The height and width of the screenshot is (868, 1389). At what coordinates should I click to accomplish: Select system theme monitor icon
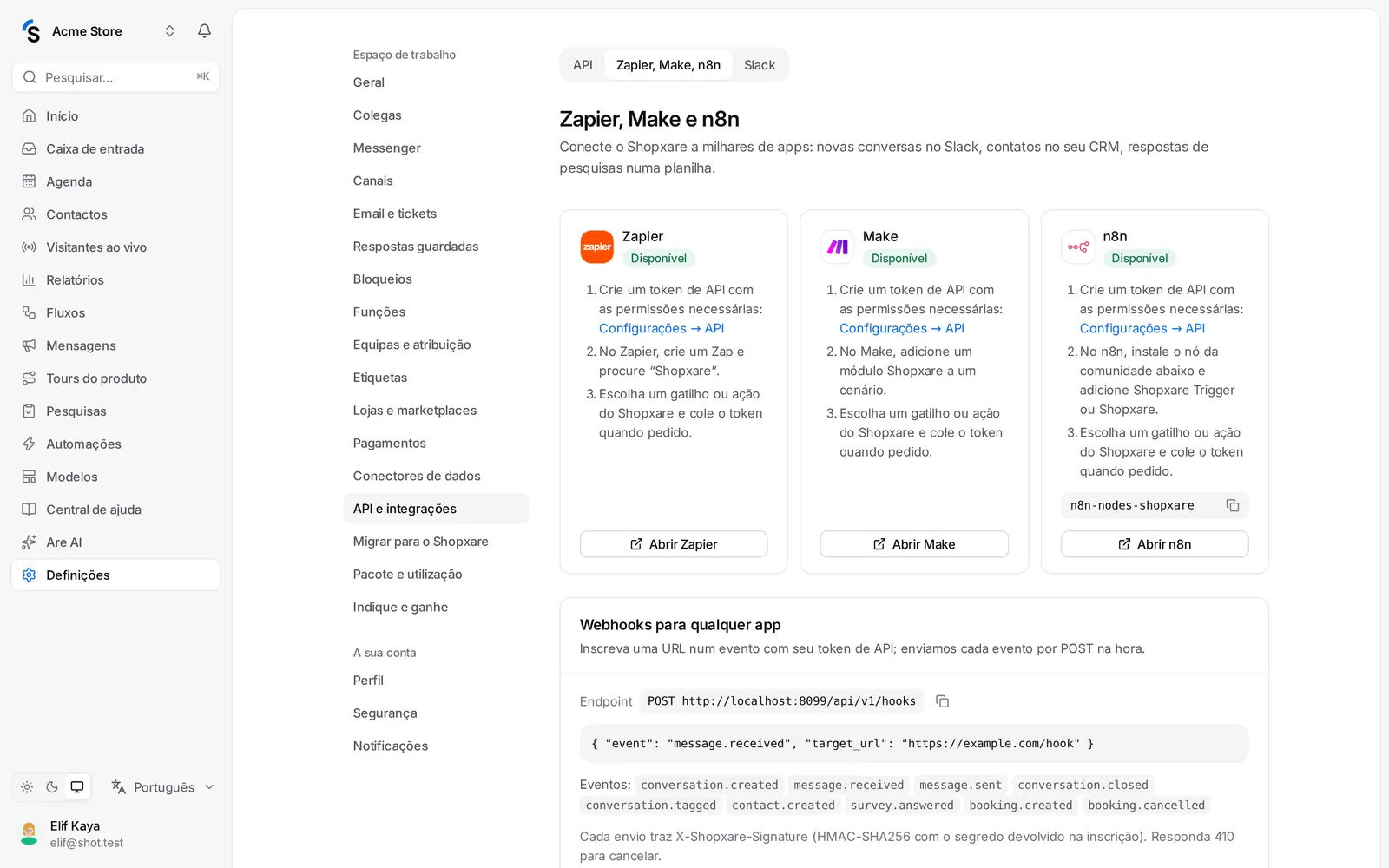tap(77, 787)
